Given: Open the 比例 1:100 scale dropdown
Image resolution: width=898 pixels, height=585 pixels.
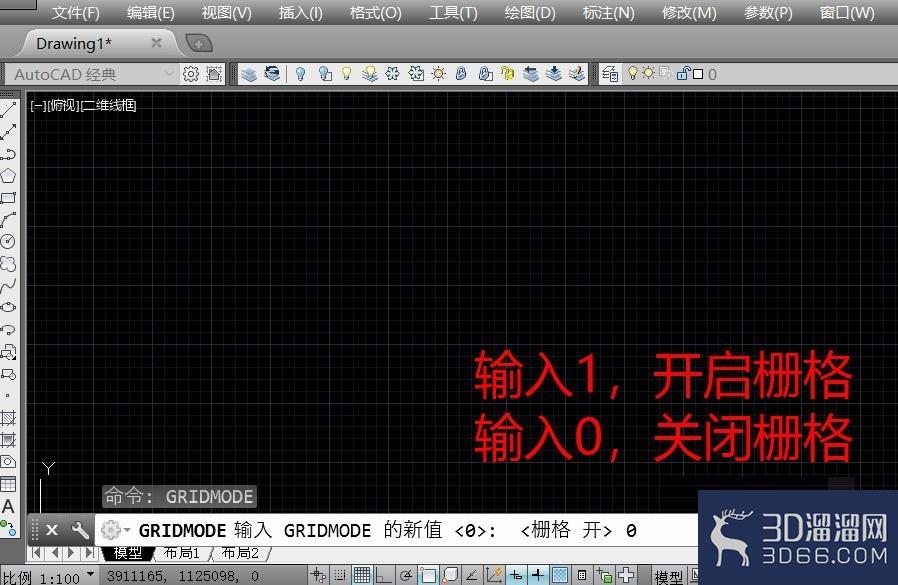Looking at the screenshot, I should tap(50, 578).
